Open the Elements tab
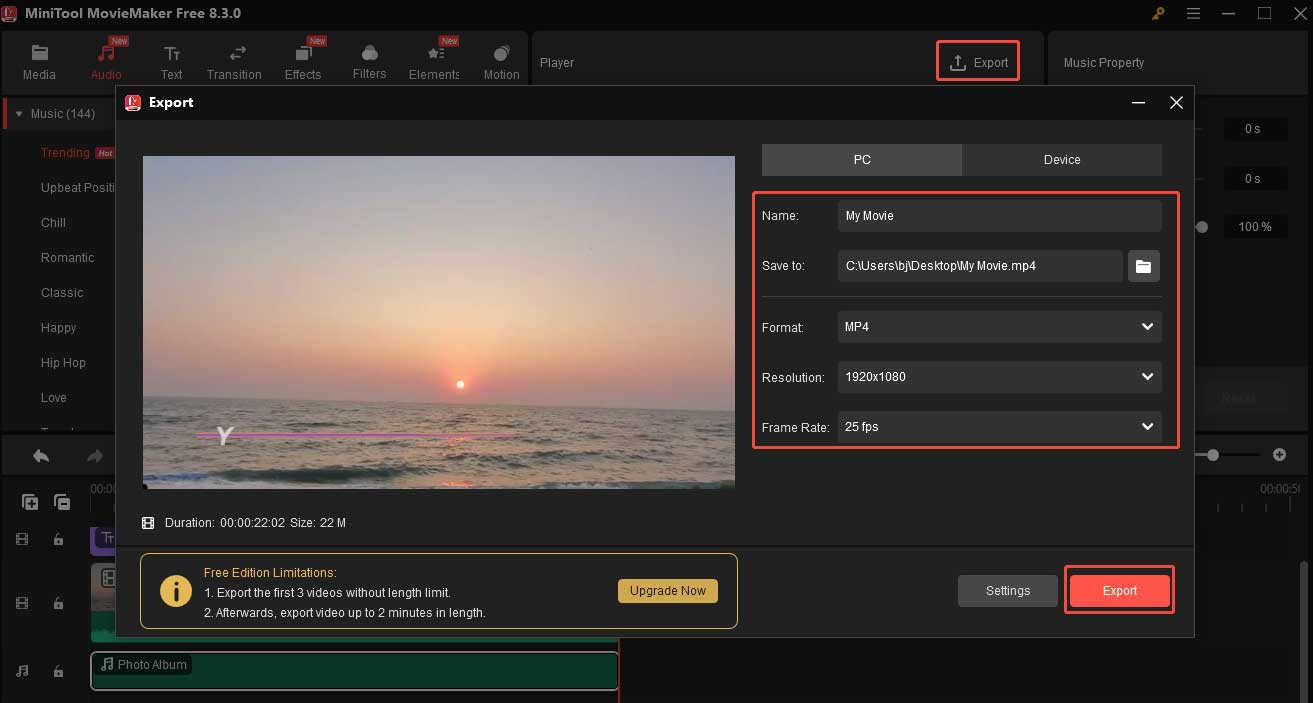1313x703 pixels. 435,62
